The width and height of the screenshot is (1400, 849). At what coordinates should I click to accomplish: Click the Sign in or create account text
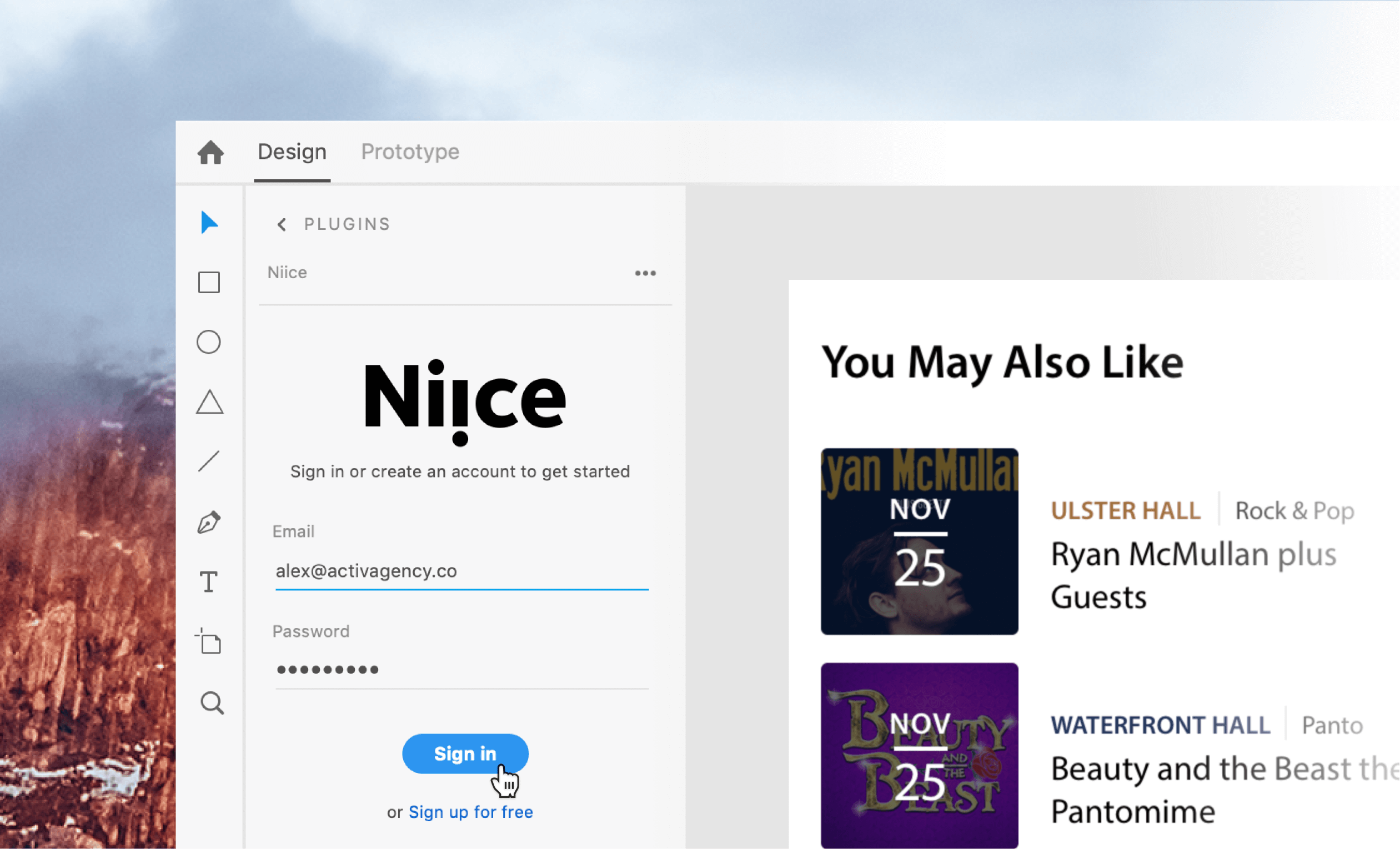click(x=460, y=472)
